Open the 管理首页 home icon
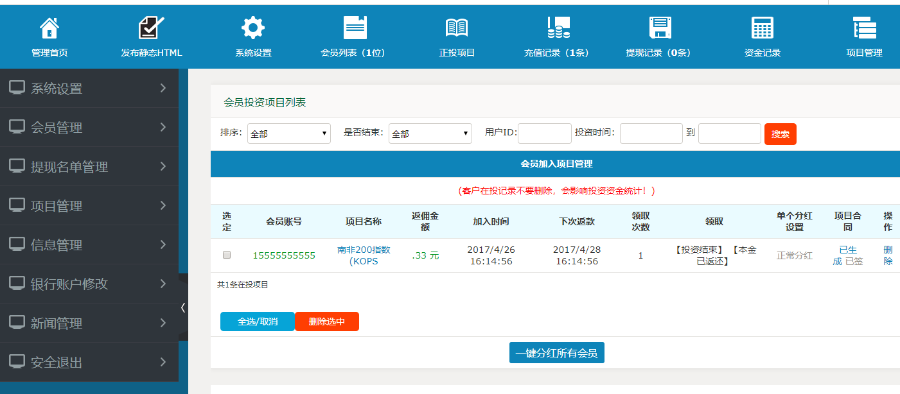The height and width of the screenshot is (394, 900). (49, 28)
